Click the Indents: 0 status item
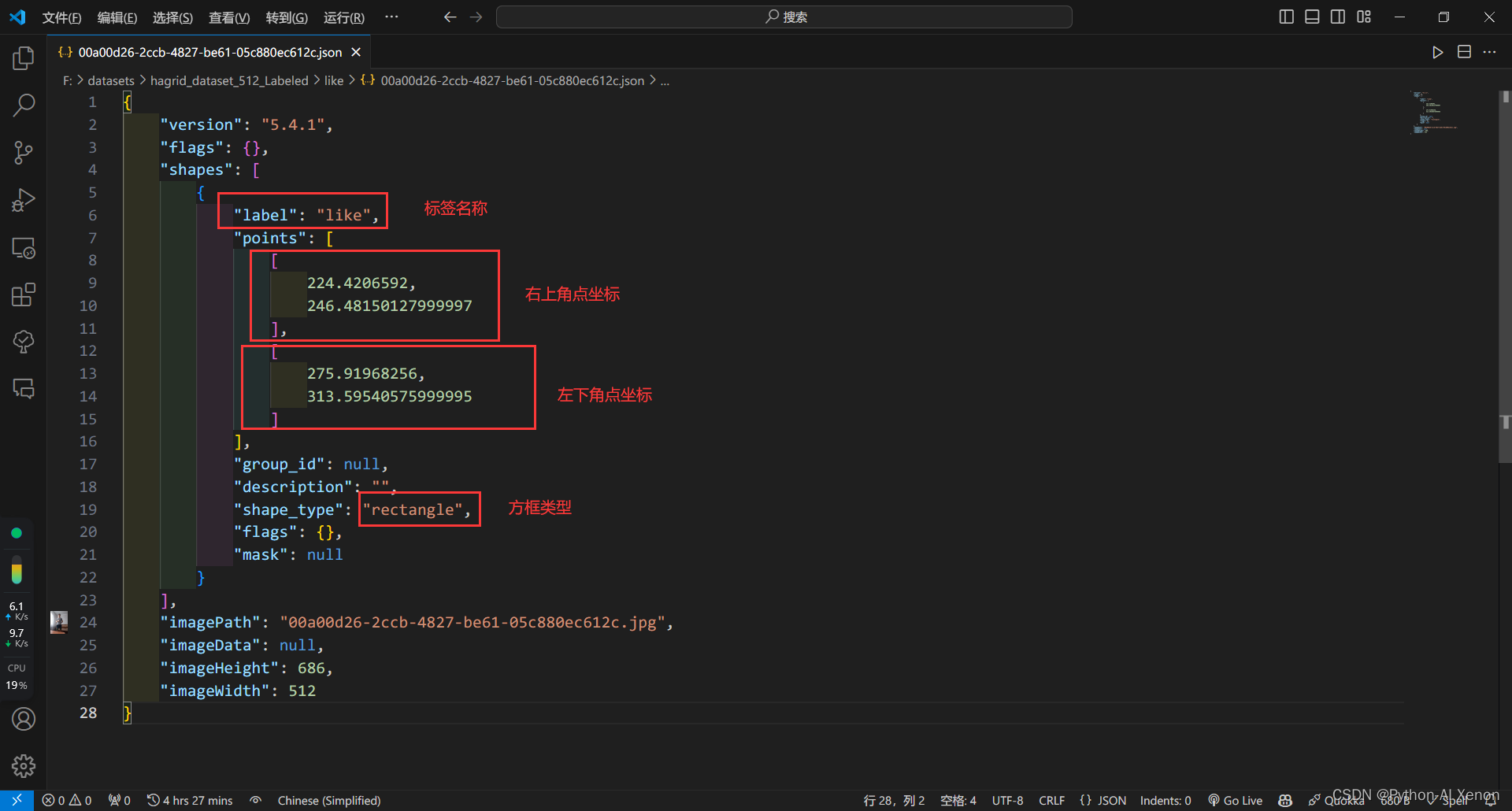The width and height of the screenshot is (1512, 811). pos(1165,800)
